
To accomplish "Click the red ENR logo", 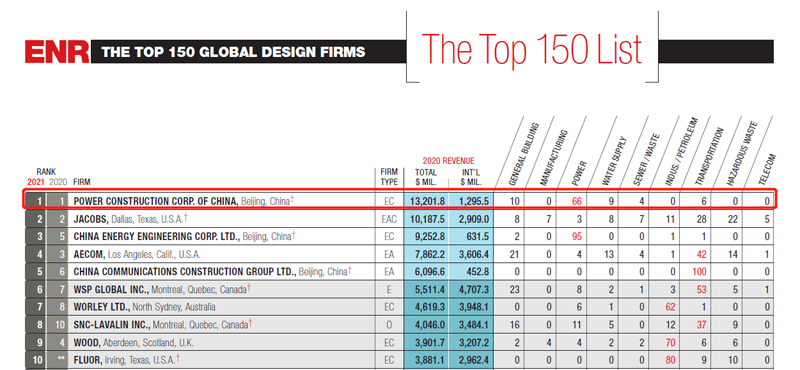I will pos(57,52).
